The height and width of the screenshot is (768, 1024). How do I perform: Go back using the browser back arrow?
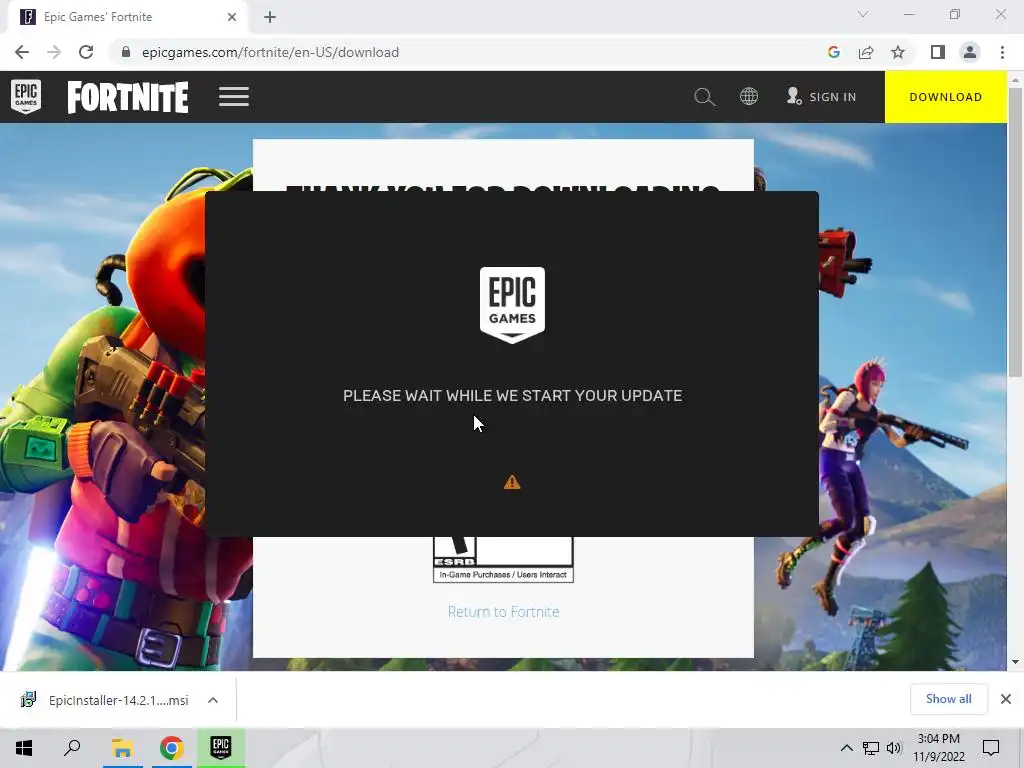22,52
